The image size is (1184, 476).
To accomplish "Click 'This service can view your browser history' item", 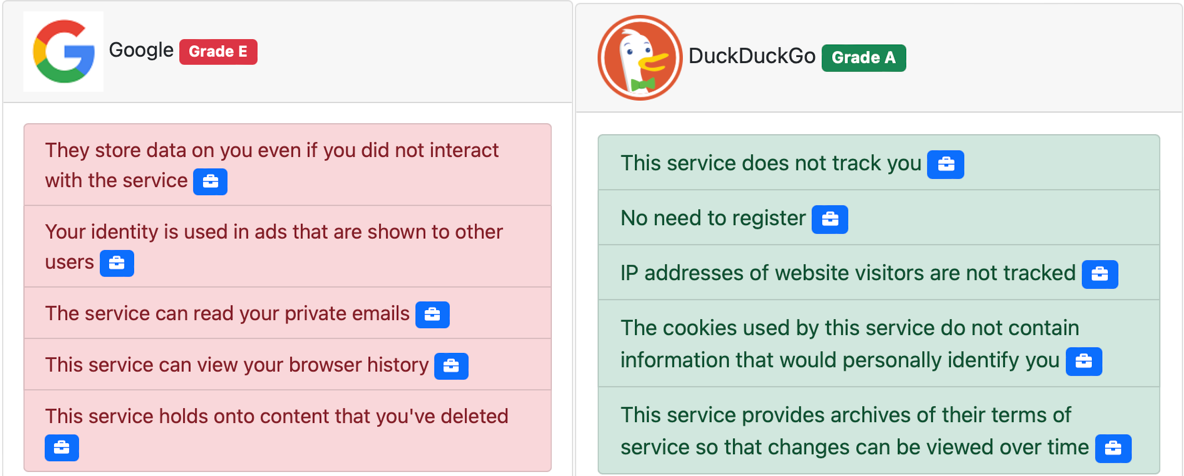I will [x=236, y=366].
